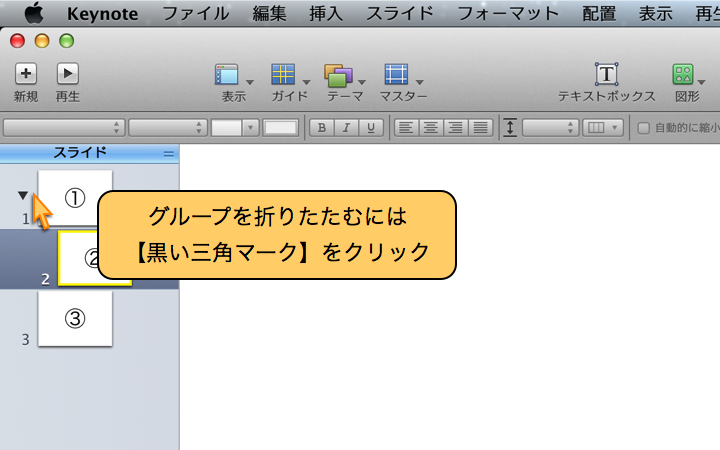
Task: Align text left
Action: (x=406, y=128)
